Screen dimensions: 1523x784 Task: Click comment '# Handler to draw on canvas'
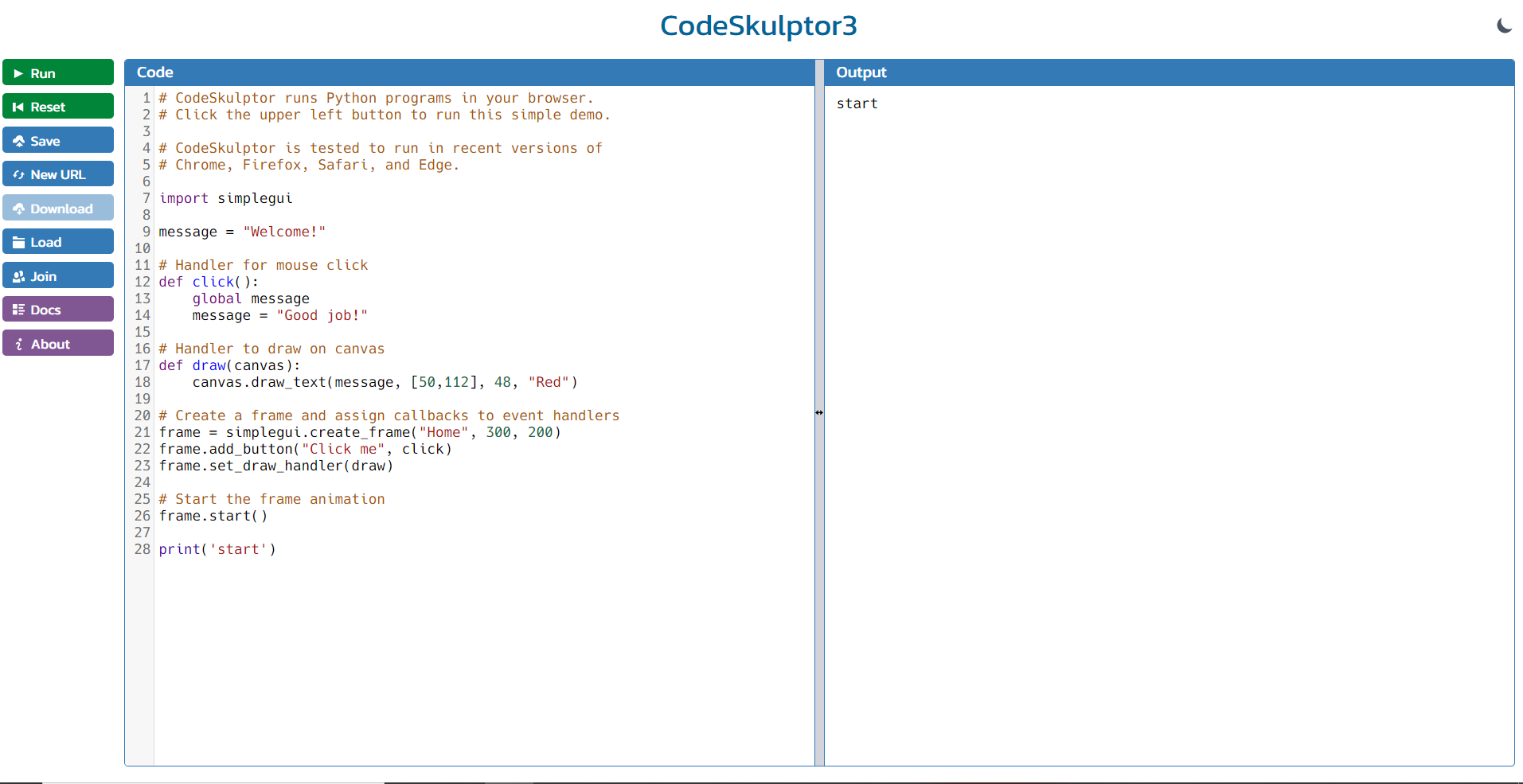pyautogui.click(x=271, y=349)
